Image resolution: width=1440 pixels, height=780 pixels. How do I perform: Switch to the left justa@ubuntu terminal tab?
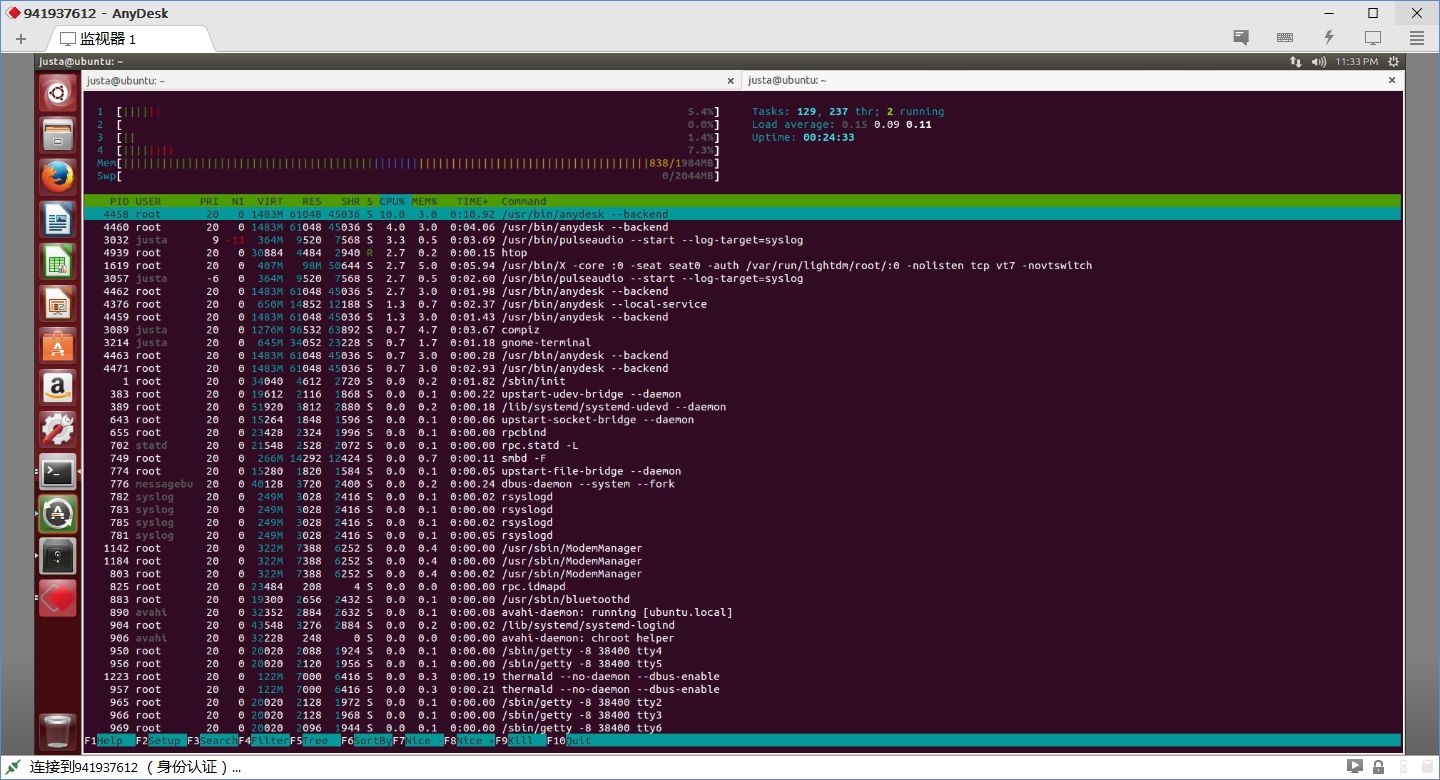(x=411, y=80)
